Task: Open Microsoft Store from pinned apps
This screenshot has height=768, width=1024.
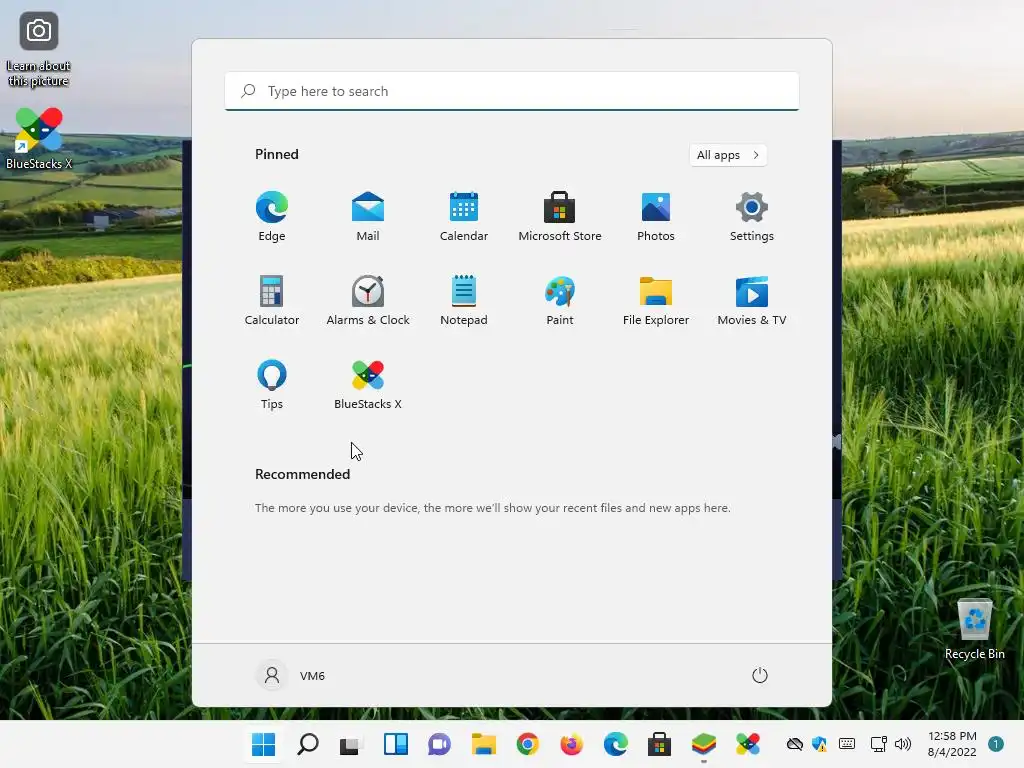Action: click(560, 216)
